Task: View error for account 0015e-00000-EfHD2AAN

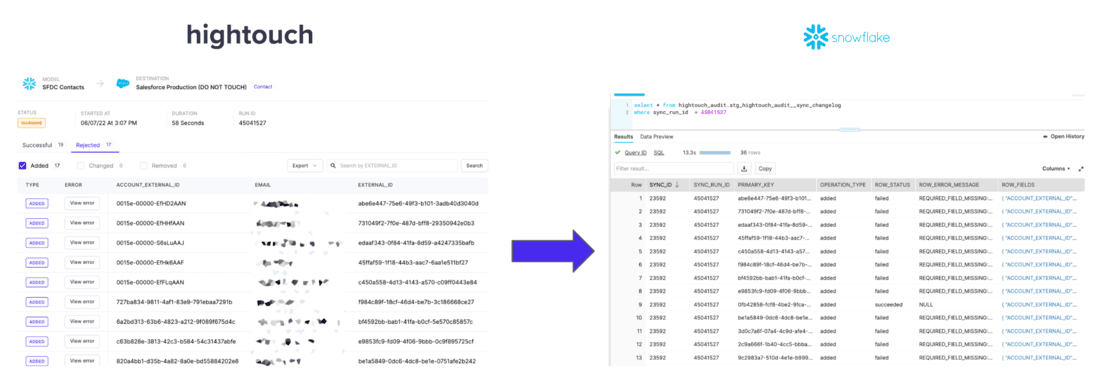Action: pyautogui.click(x=82, y=203)
